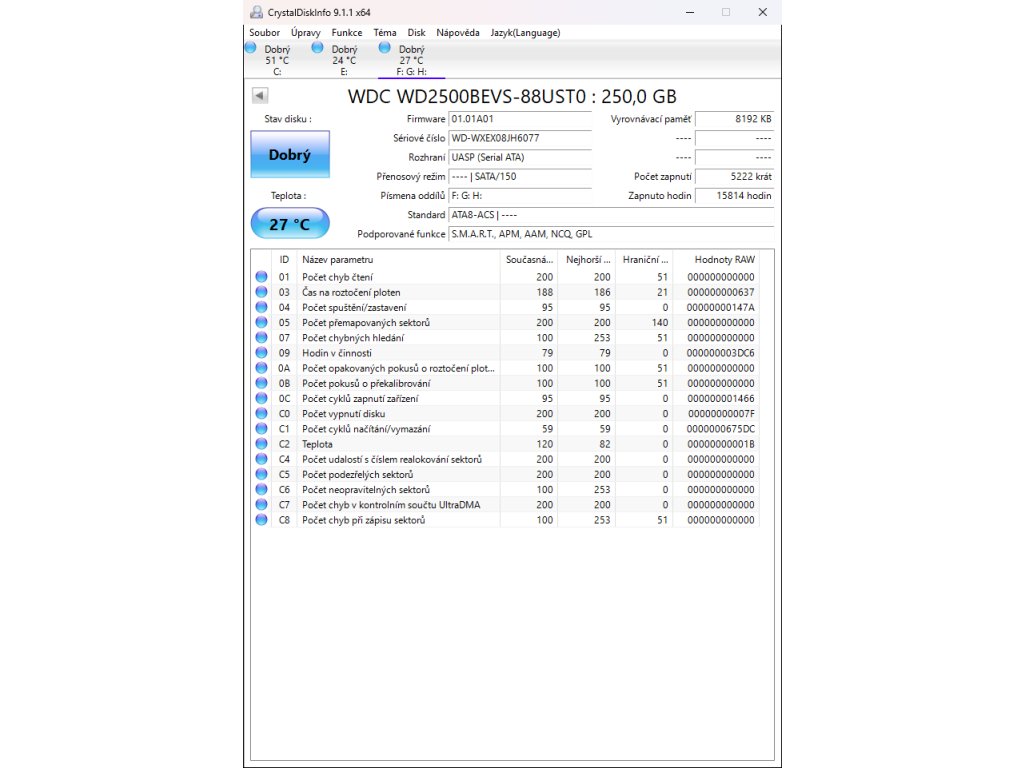Click the blue status icon for attribute 01
The image size is (1024, 768).
[262, 277]
